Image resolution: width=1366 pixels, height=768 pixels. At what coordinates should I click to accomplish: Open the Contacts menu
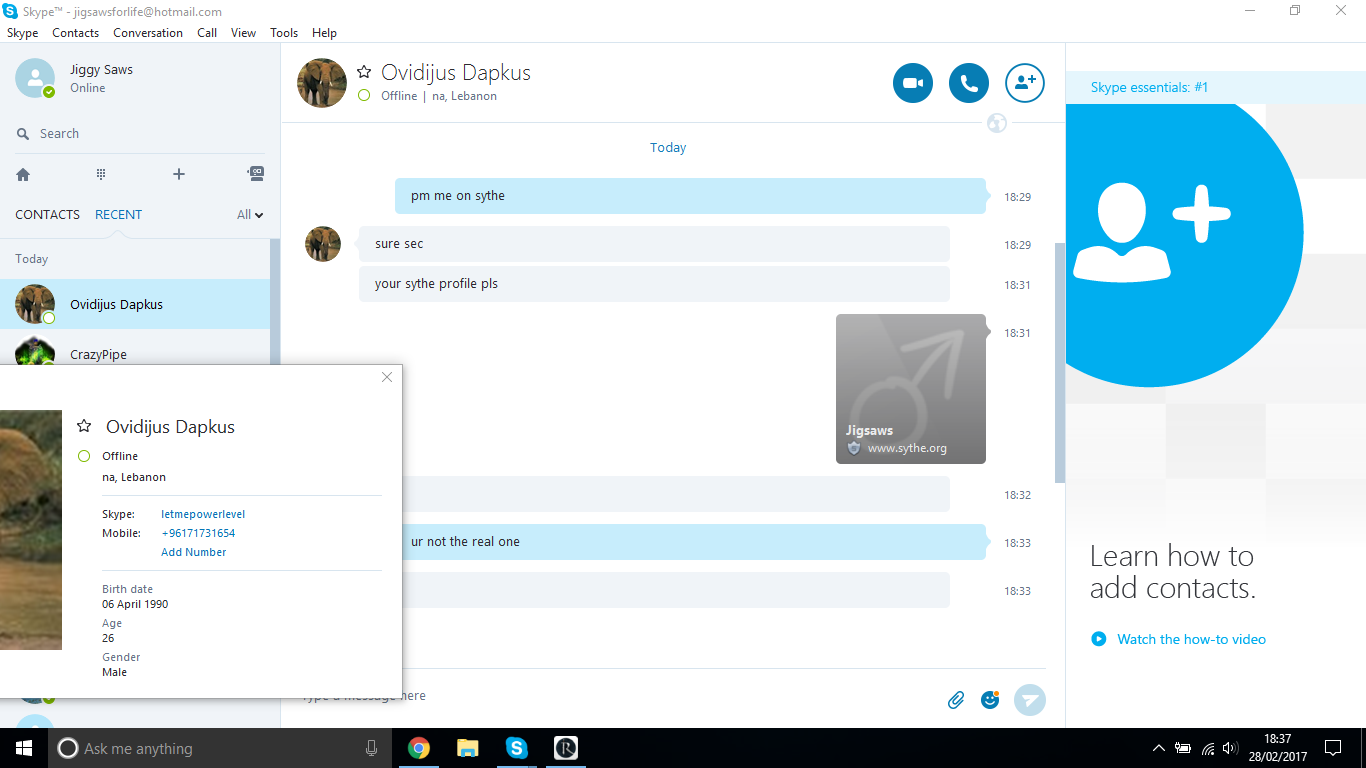76,33
